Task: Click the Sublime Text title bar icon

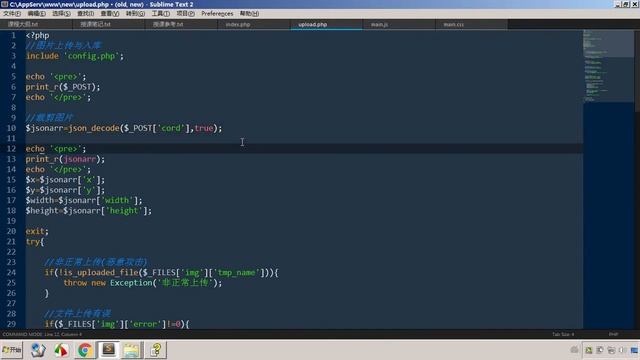Action: [x=4, y=4]
